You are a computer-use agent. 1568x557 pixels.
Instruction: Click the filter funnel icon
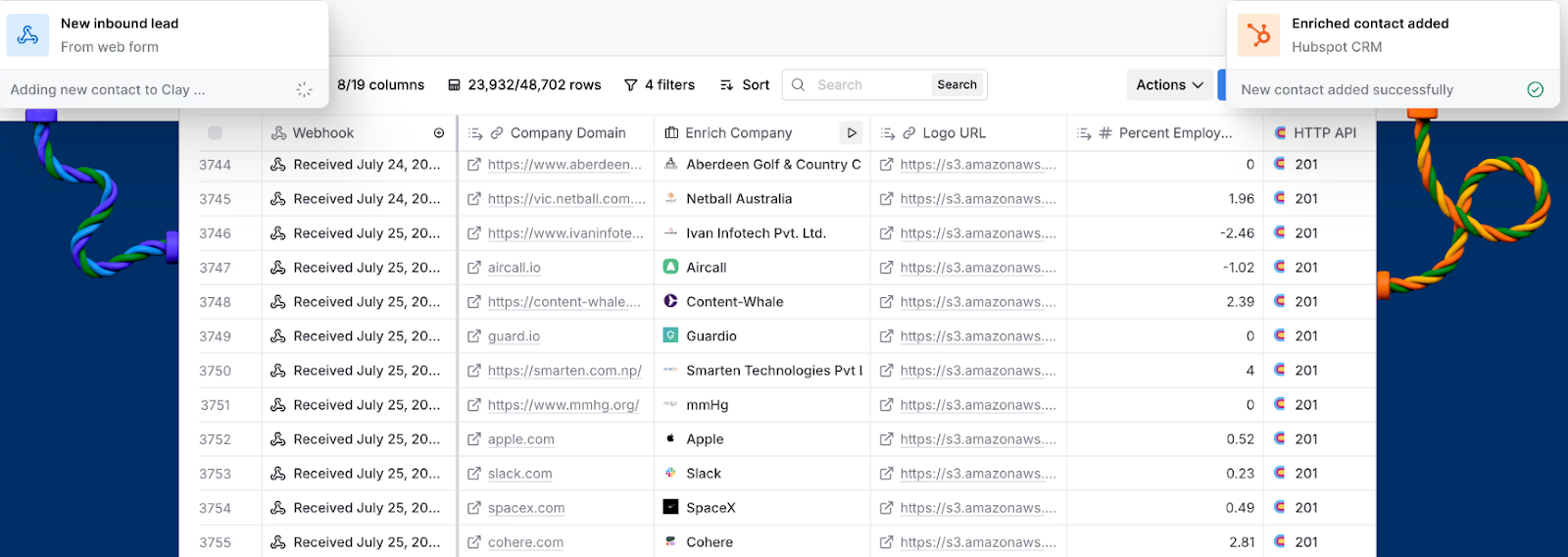click(631, 85)
